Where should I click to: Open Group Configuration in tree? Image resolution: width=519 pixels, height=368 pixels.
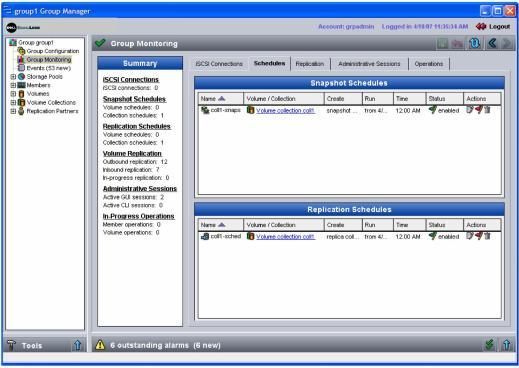(x=53, y=51)
